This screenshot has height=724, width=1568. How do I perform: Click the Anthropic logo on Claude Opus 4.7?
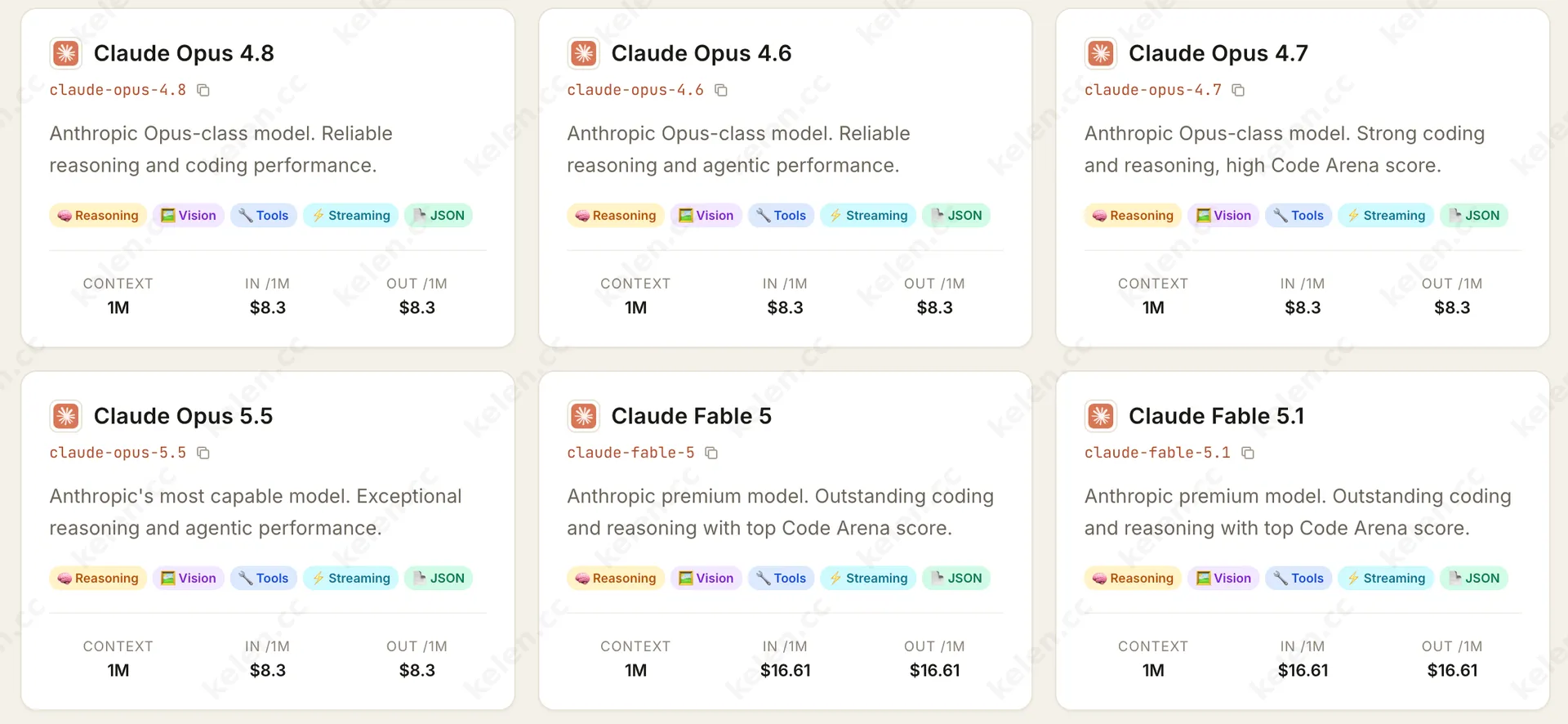1101,53
